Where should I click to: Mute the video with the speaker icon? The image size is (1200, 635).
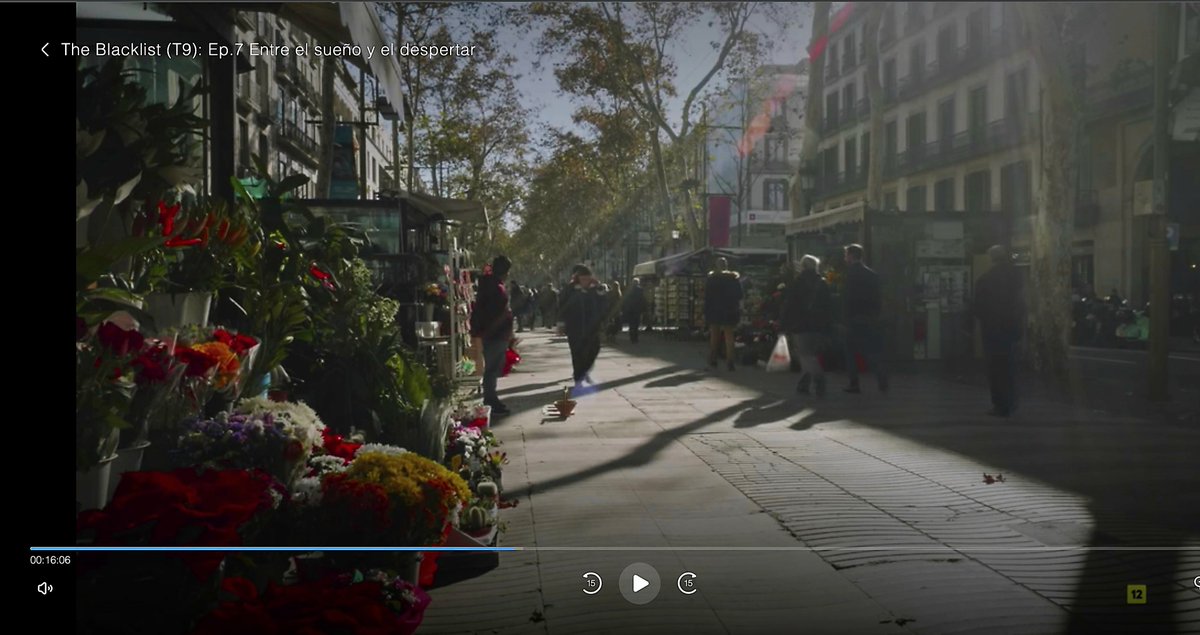coord(45,588)
